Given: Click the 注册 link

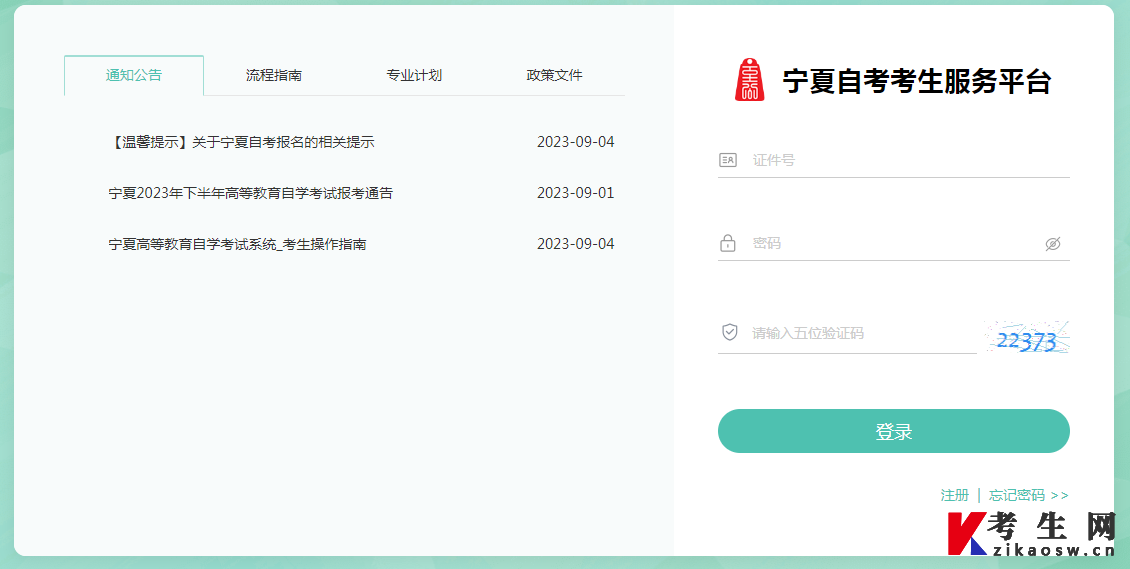Looking at the screenshot, I should point(954,495).
